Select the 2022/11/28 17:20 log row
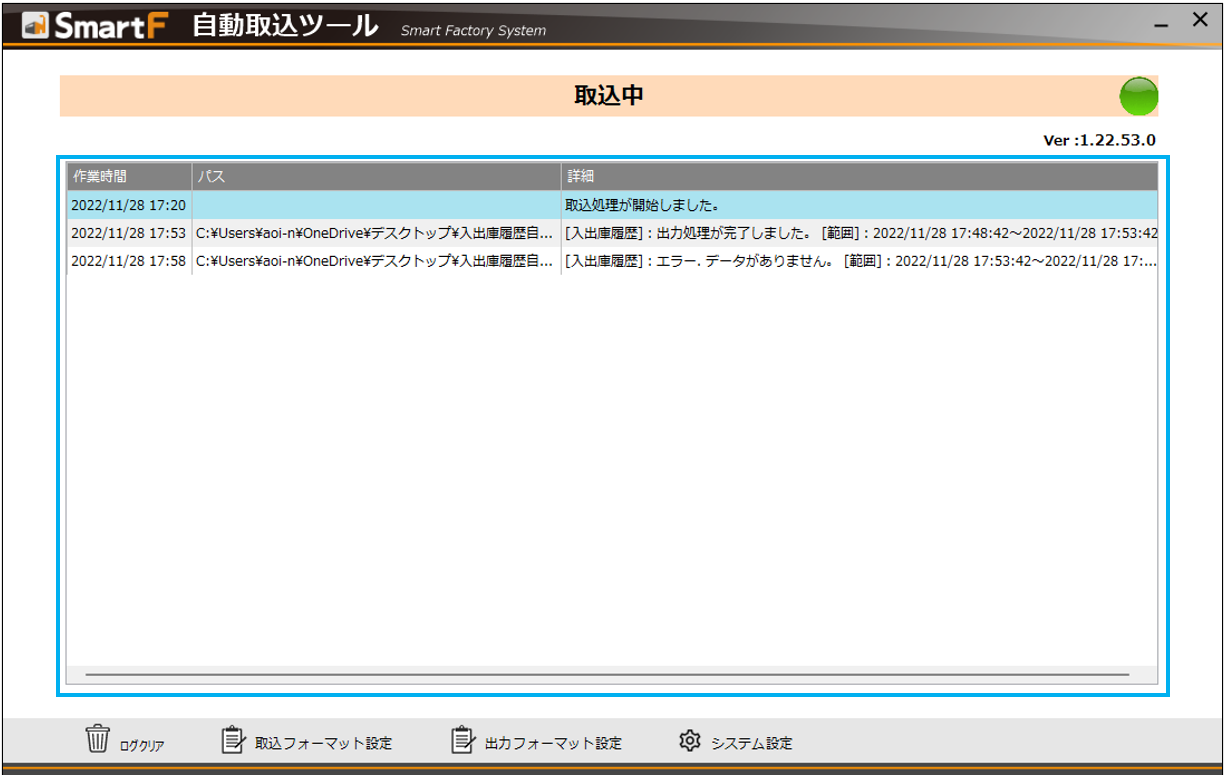Viewport: 1227px width, 775px height. tap(300, 202)
